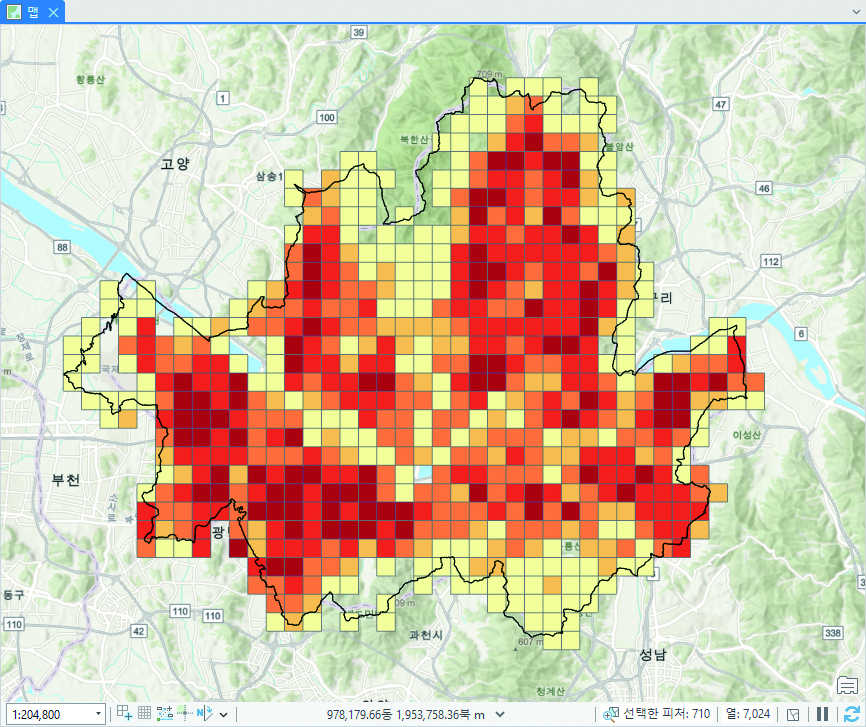
Task: Click the grid icon in status bar
Action: point(144,713)
